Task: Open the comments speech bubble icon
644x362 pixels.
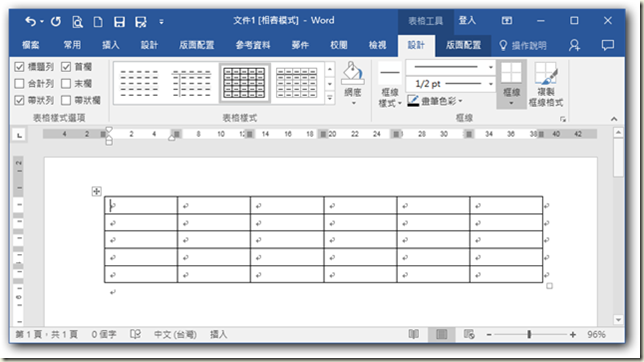Action: [607, 45]
